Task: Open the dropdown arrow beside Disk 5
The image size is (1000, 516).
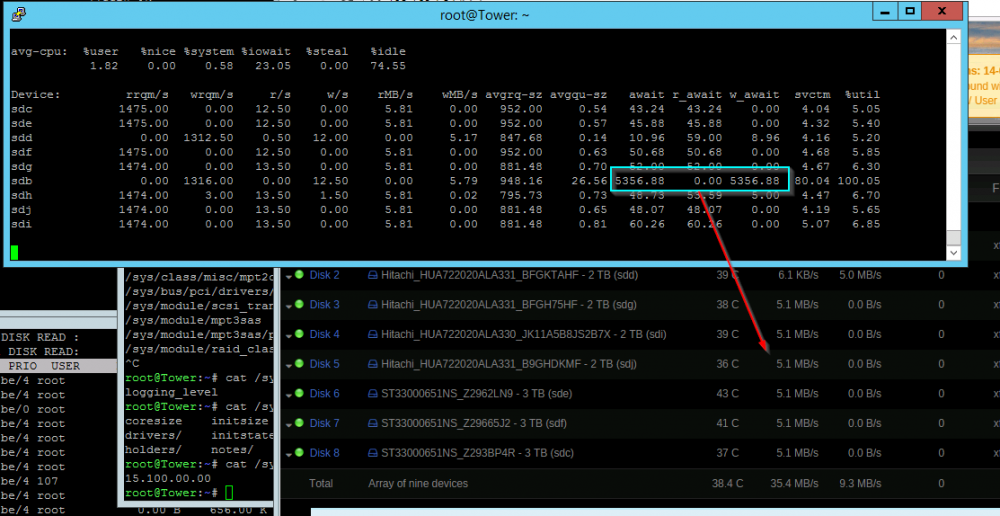Action: [x=290, y=365]
